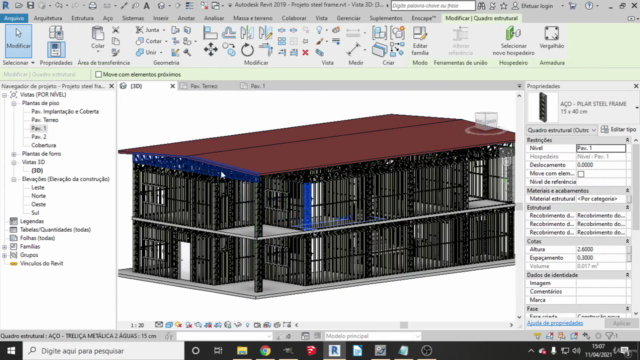This screenshot has height=360, width=640.
Task: Open Google Chrome from the taskbar
Action: [x=265, y=351]
